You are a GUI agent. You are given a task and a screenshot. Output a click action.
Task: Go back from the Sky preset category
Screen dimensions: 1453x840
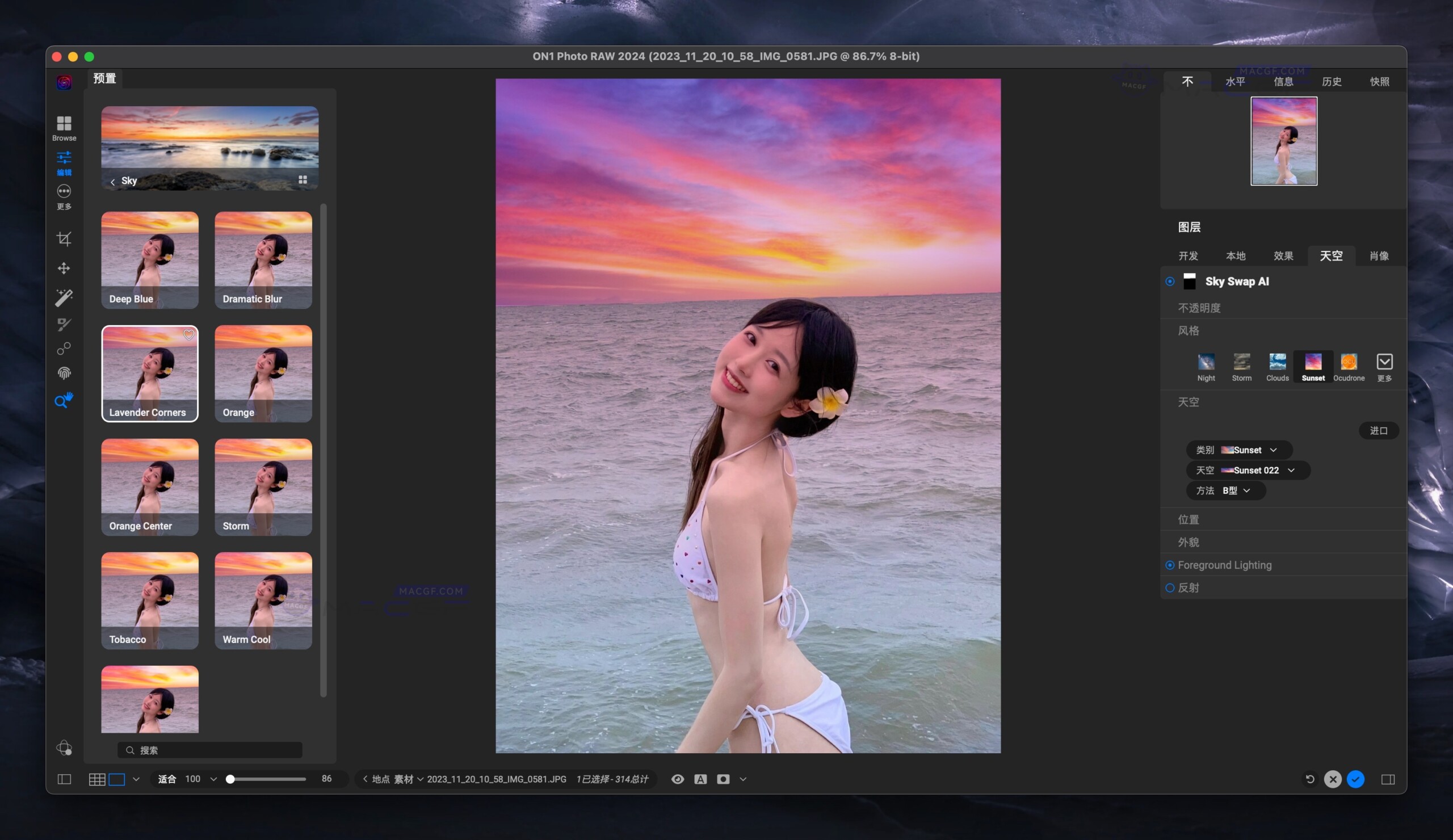(x=113, y=180)
